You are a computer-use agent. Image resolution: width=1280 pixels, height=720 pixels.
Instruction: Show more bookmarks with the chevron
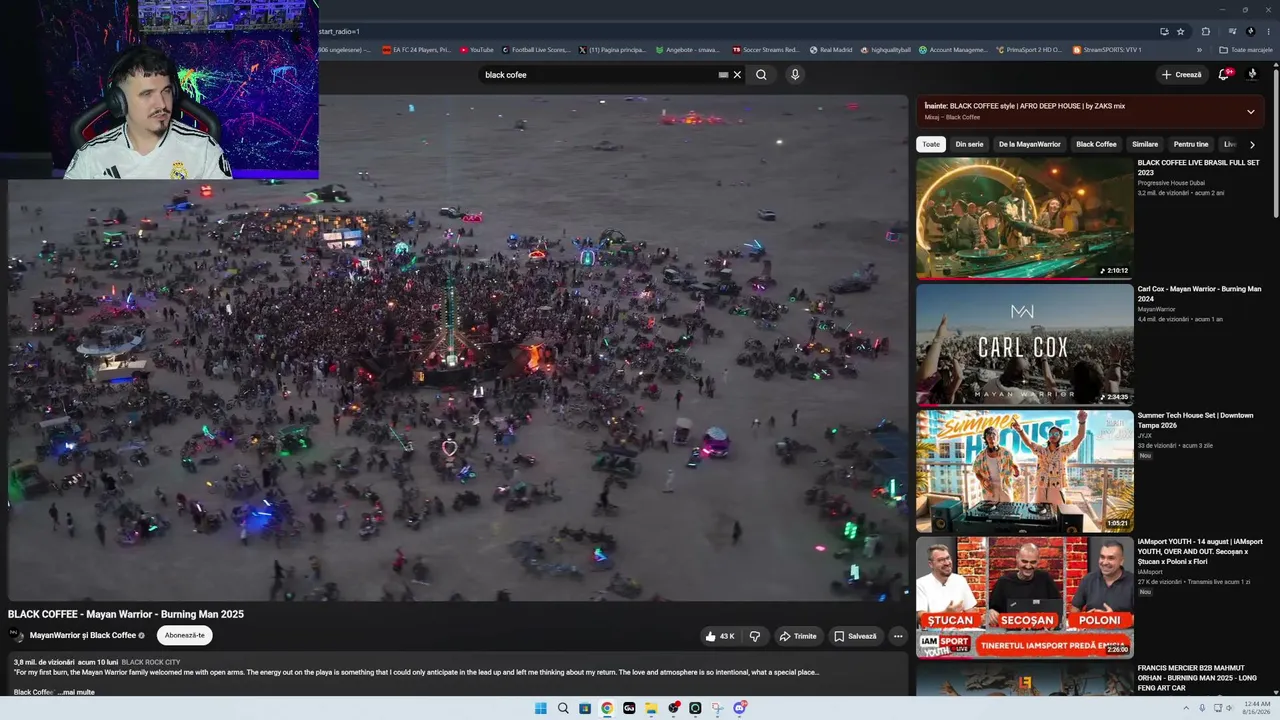pyautogui.click(x=1199, y=50)
